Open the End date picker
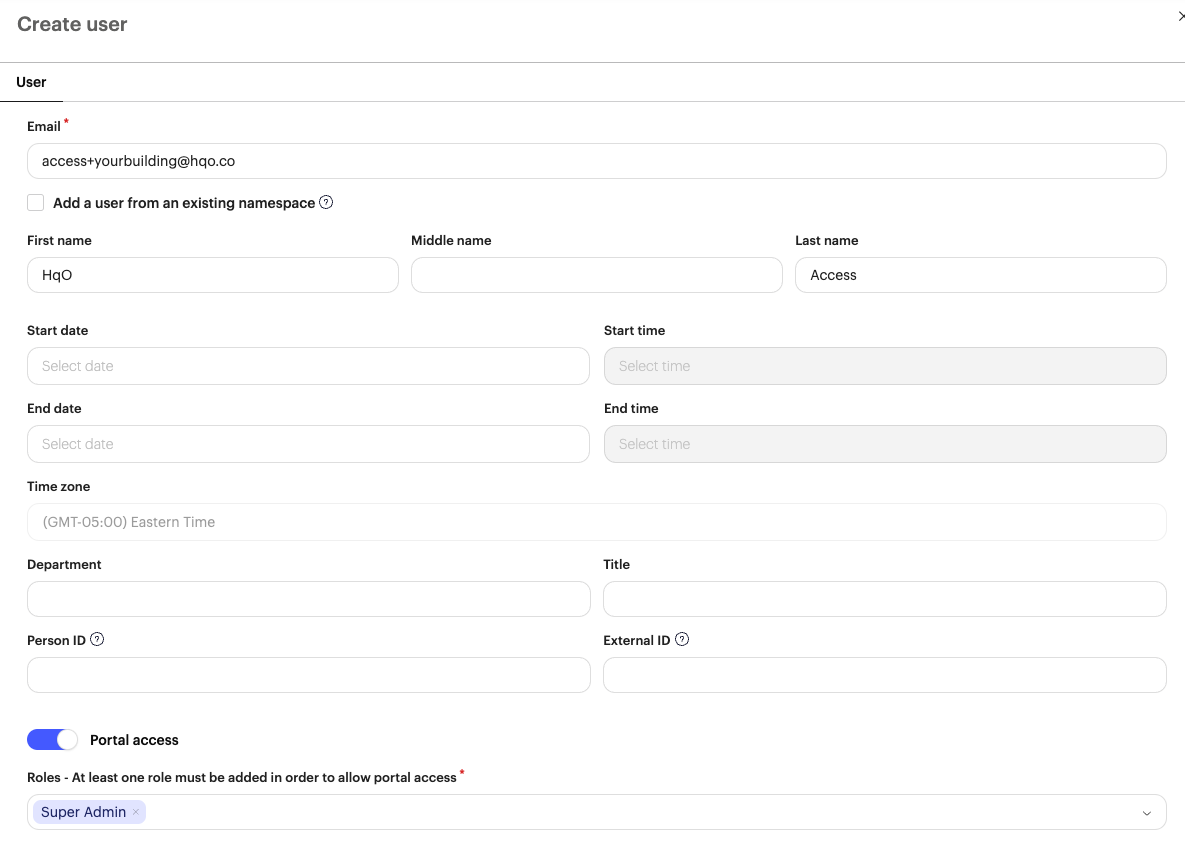The width and height of the screenshot is (1185, 846). pos(308,444)
